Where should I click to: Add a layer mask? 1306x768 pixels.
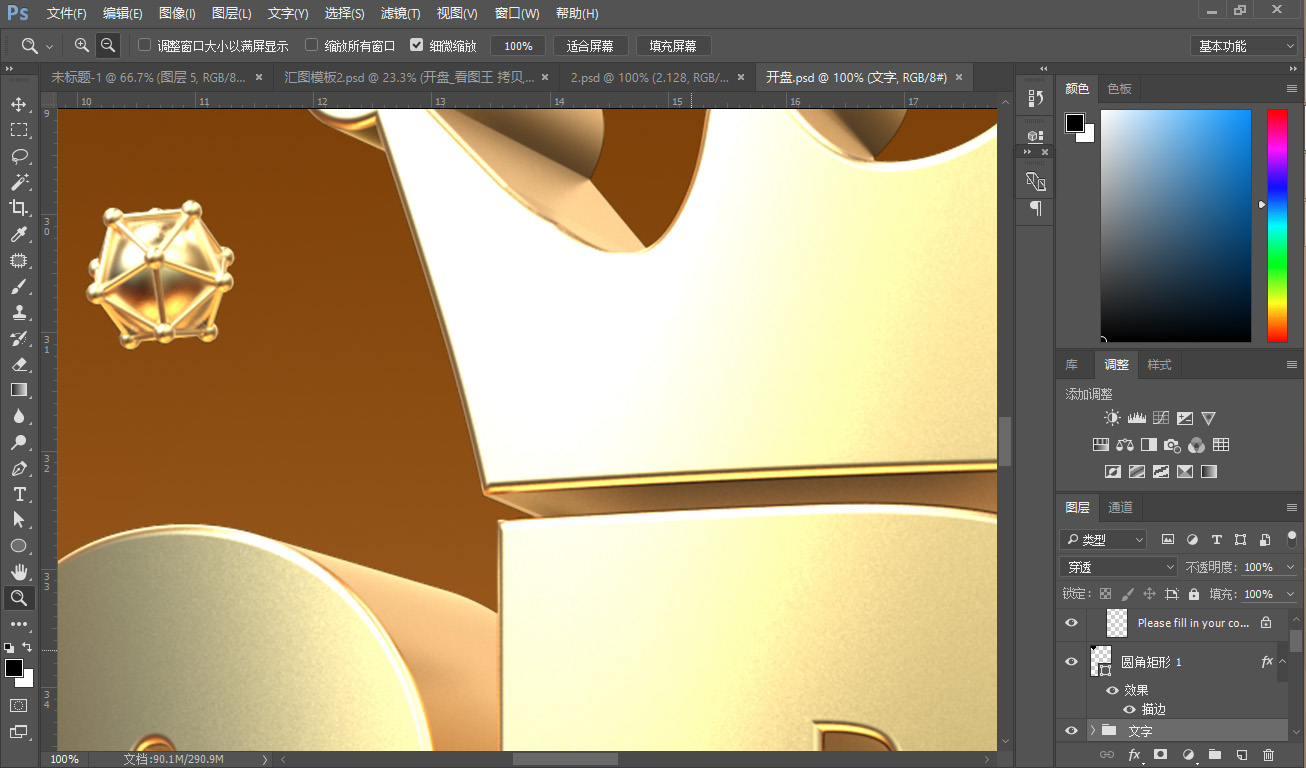coord(1161,755)
